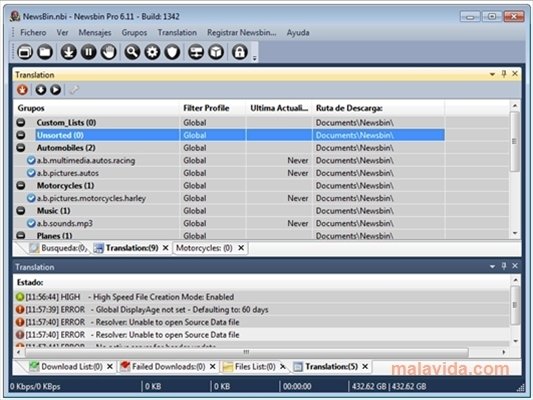Open the main toolbar overflow arrow

click(x=255, y=59)
